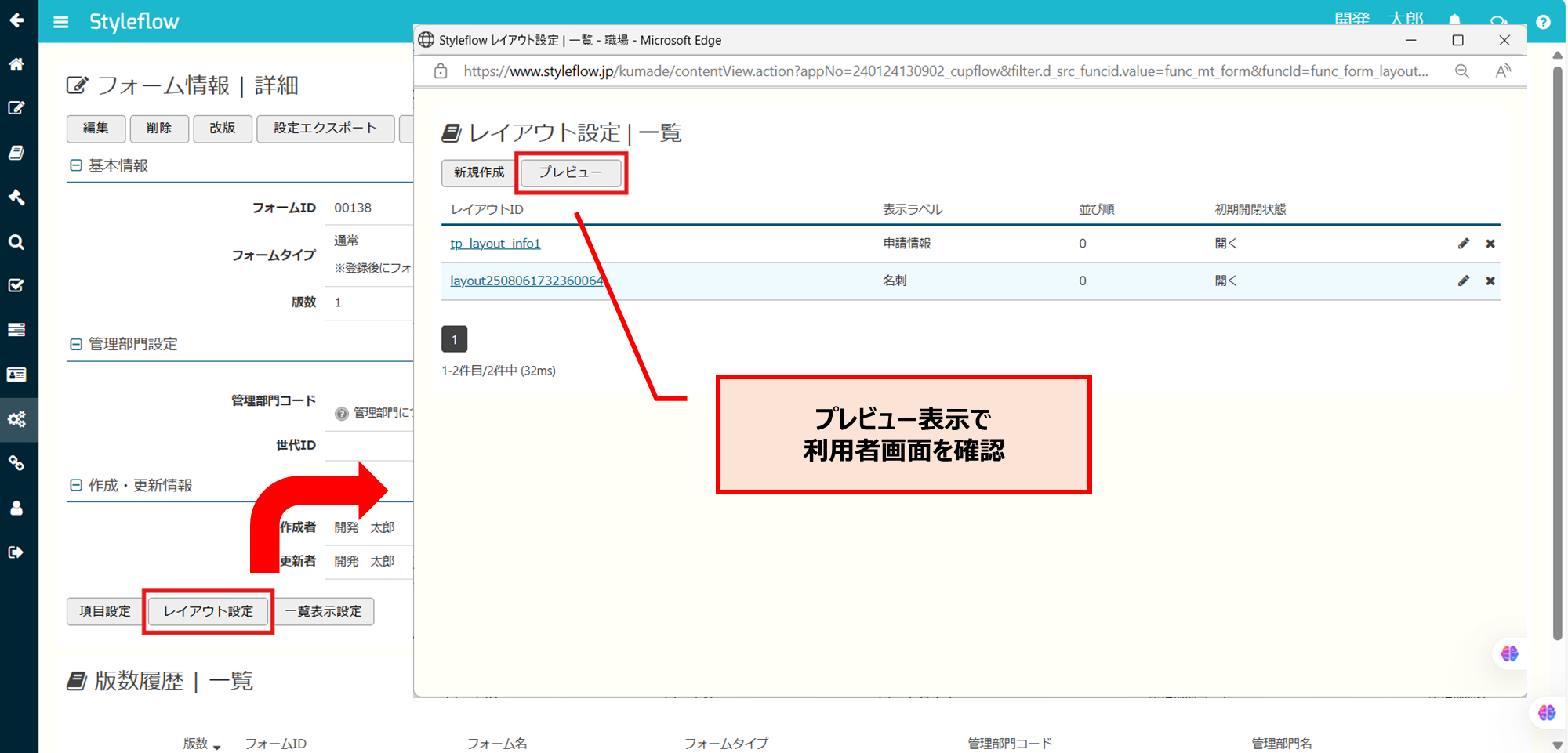Delete the tp_layout_info1 row via its X icon

click(x=1490, y=243)
